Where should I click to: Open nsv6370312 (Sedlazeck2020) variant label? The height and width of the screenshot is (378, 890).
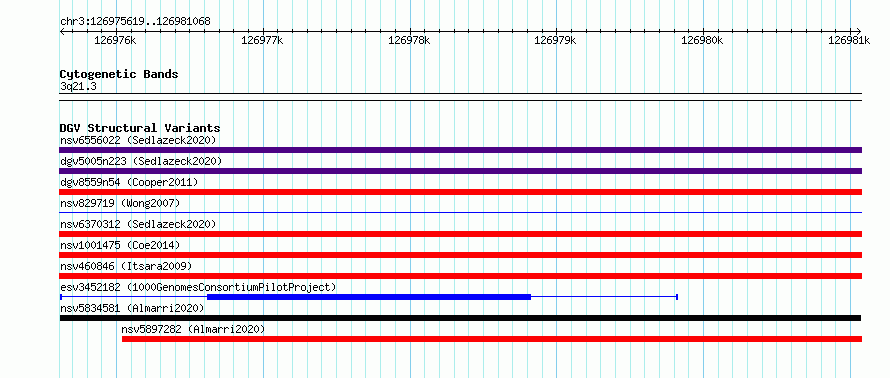[138, 224]
